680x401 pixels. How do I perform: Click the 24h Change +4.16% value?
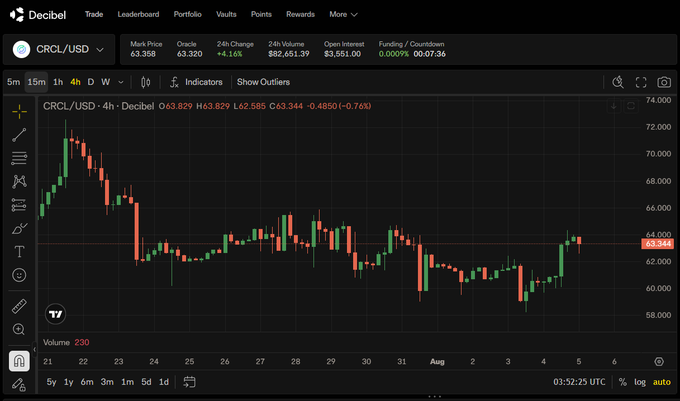point(229,54)
